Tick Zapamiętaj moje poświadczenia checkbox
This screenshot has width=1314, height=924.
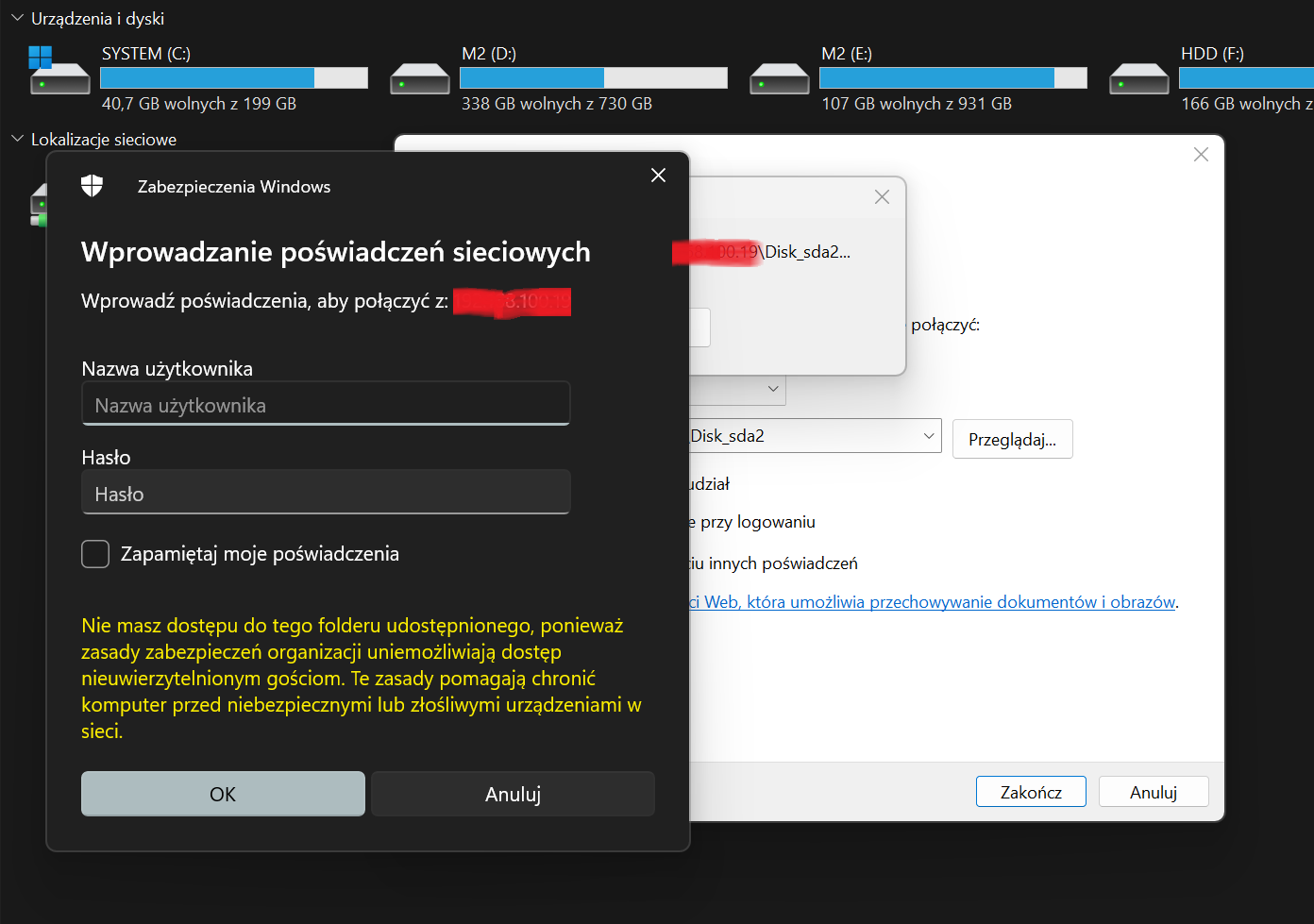pyautogui.click(x=95, y=554)
